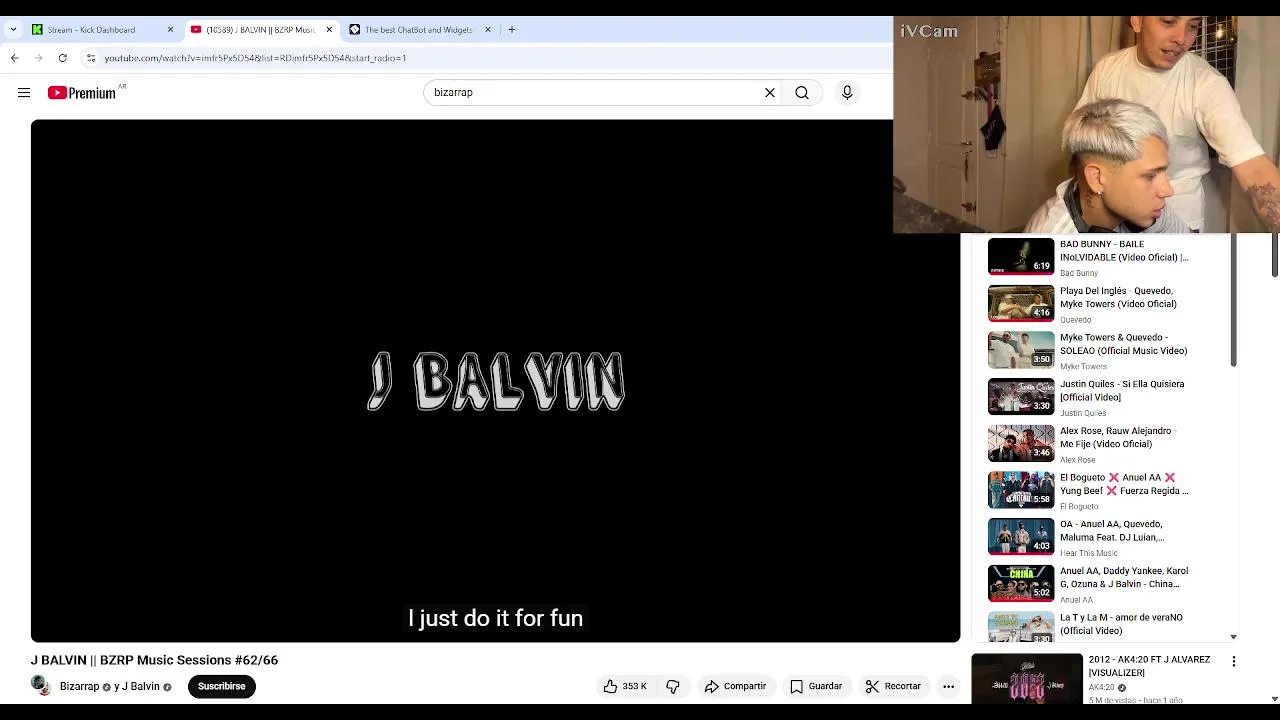Open Alex Rose, Rauw Alejandro Me Fije thumbnail
The image size is (1280, 720).
coord(1021,443)
